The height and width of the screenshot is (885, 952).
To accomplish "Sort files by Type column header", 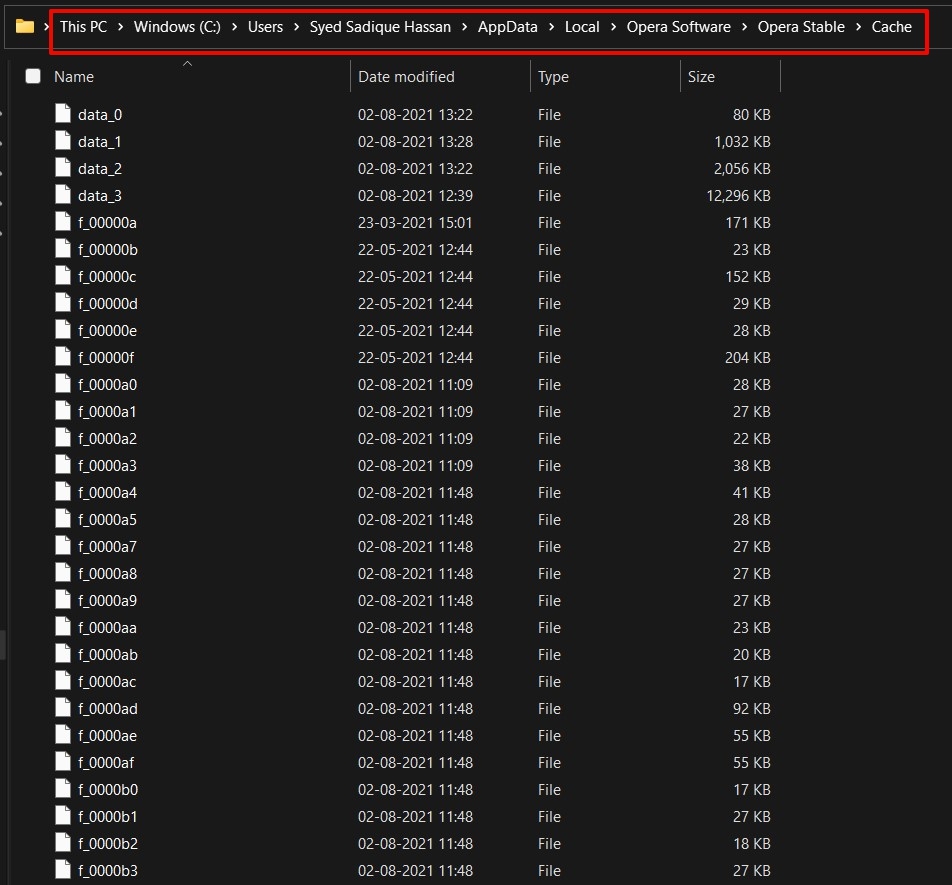I will click(x=553, y=77).
